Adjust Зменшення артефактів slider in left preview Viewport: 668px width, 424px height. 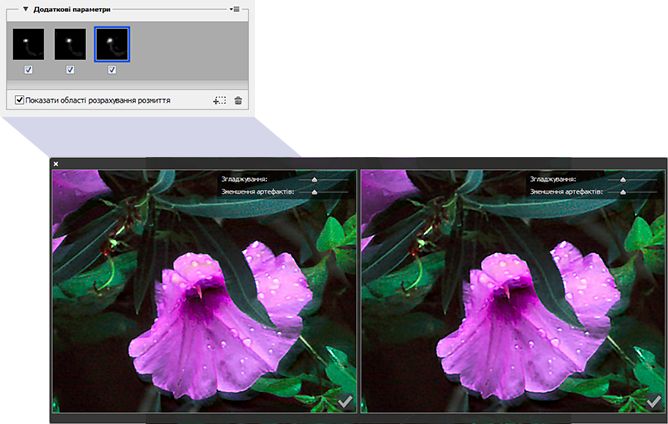314,192
